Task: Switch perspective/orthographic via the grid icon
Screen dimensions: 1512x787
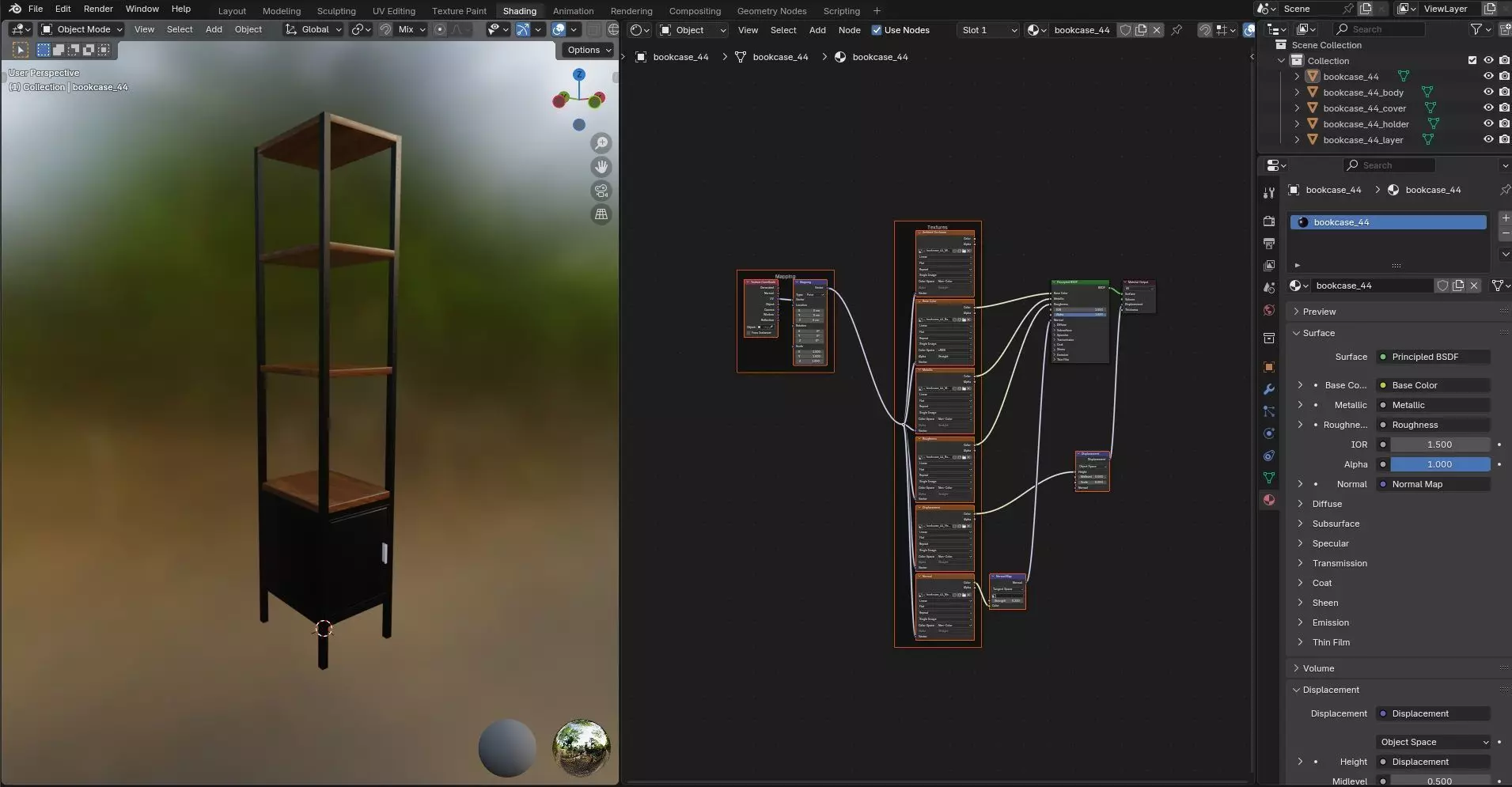Action: 601,214
